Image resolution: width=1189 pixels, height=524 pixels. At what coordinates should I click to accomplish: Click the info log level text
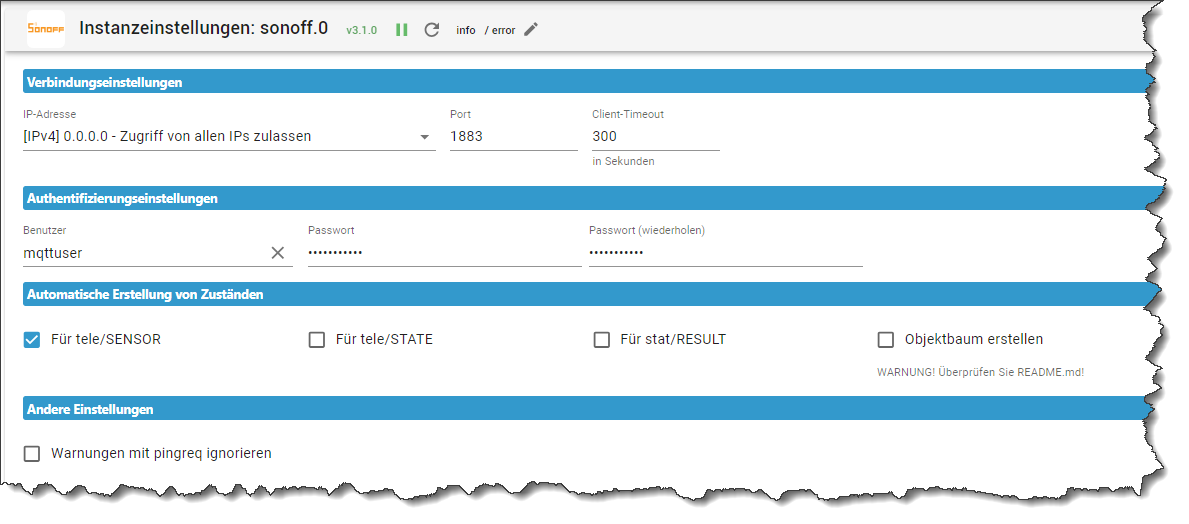click(466, 30)
